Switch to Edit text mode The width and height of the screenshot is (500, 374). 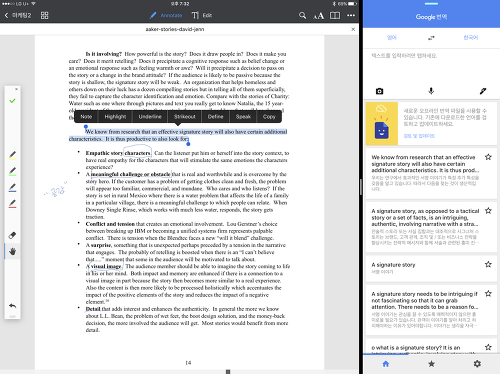pos(202,15)
